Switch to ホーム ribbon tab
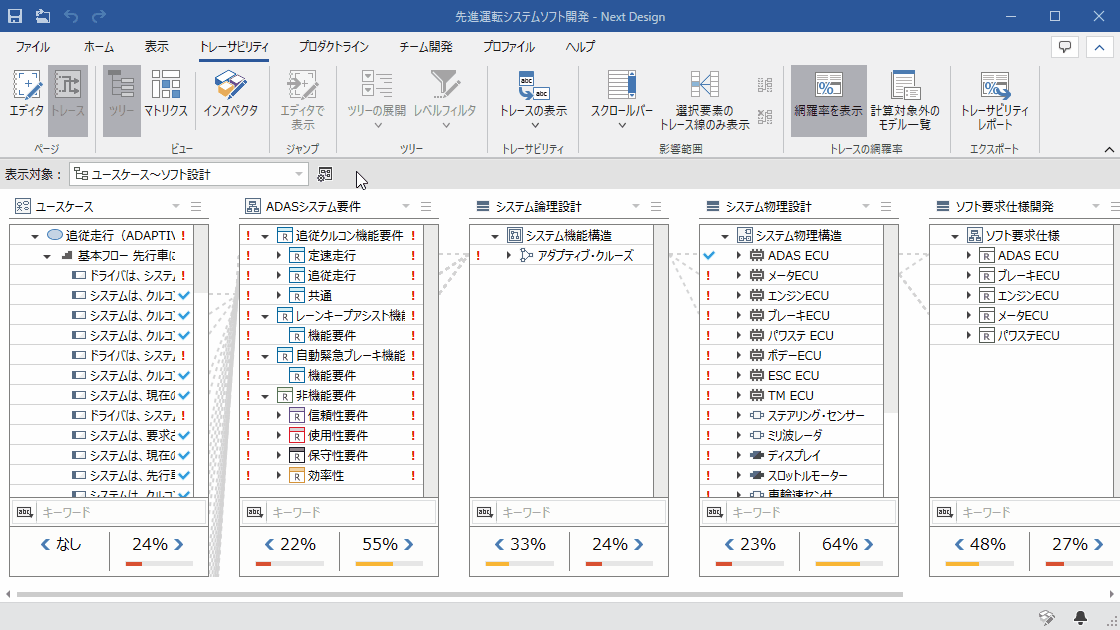This screenshot has width=1120, height=630. [99, 46]
